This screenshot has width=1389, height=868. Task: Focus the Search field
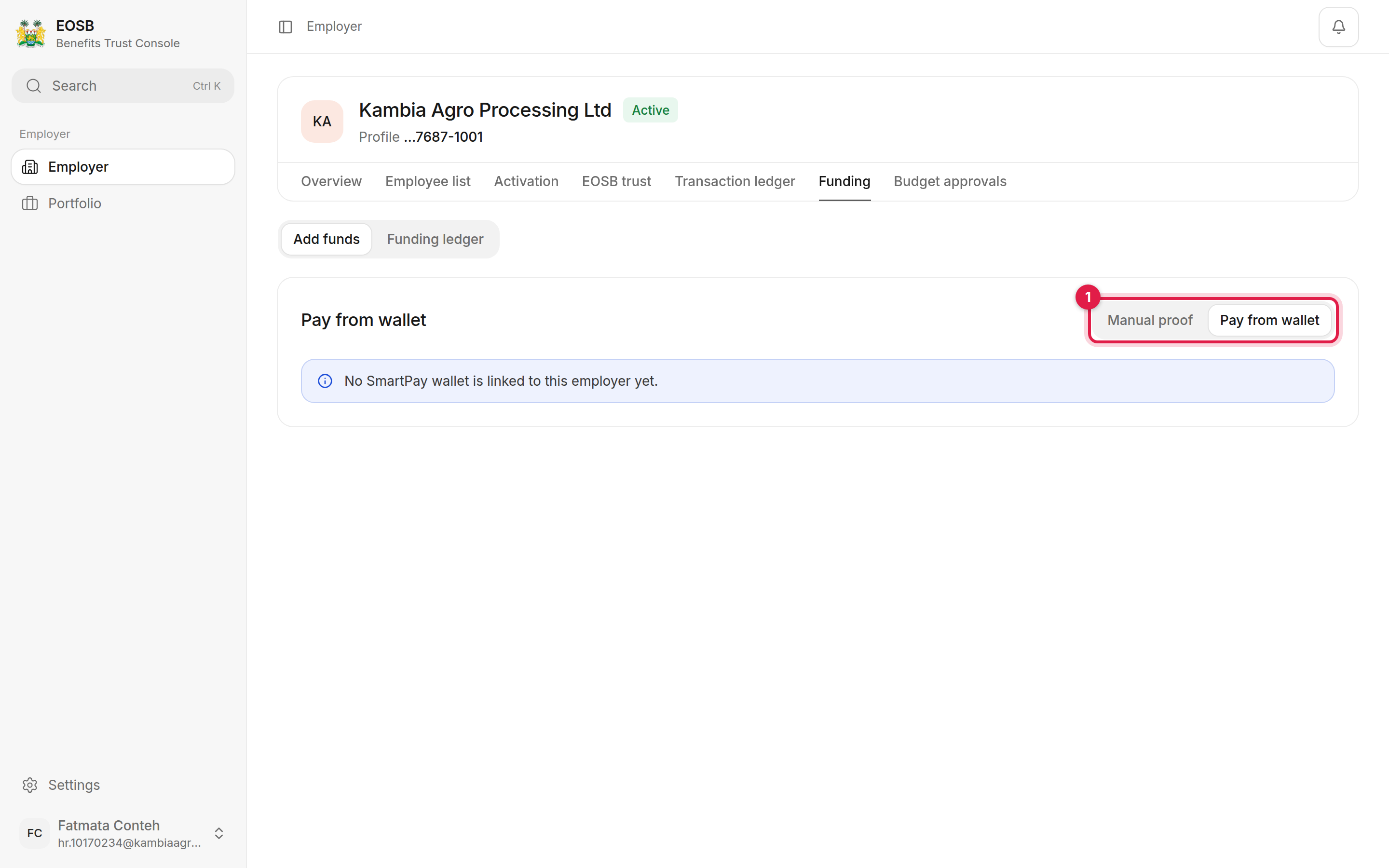tap(123, 86)
